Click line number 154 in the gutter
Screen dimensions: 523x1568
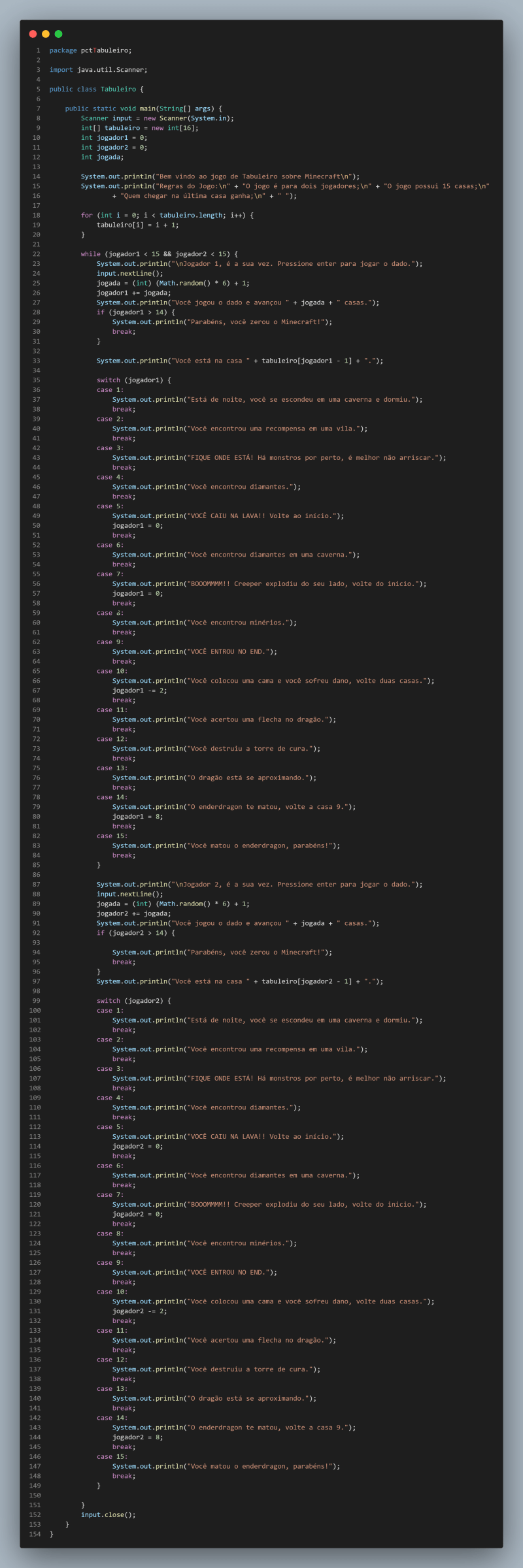pos(35,1534)
